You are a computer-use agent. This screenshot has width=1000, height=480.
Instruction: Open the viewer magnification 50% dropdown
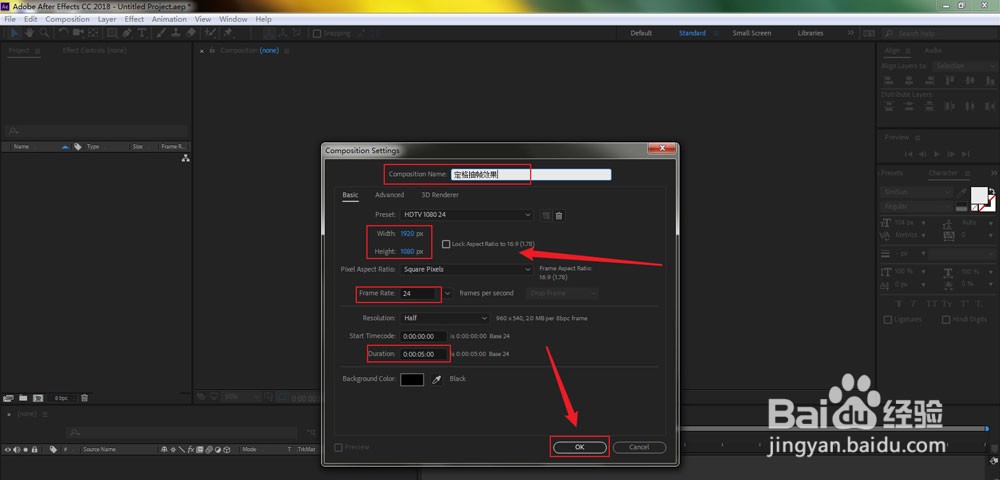(x=240, y=397)
